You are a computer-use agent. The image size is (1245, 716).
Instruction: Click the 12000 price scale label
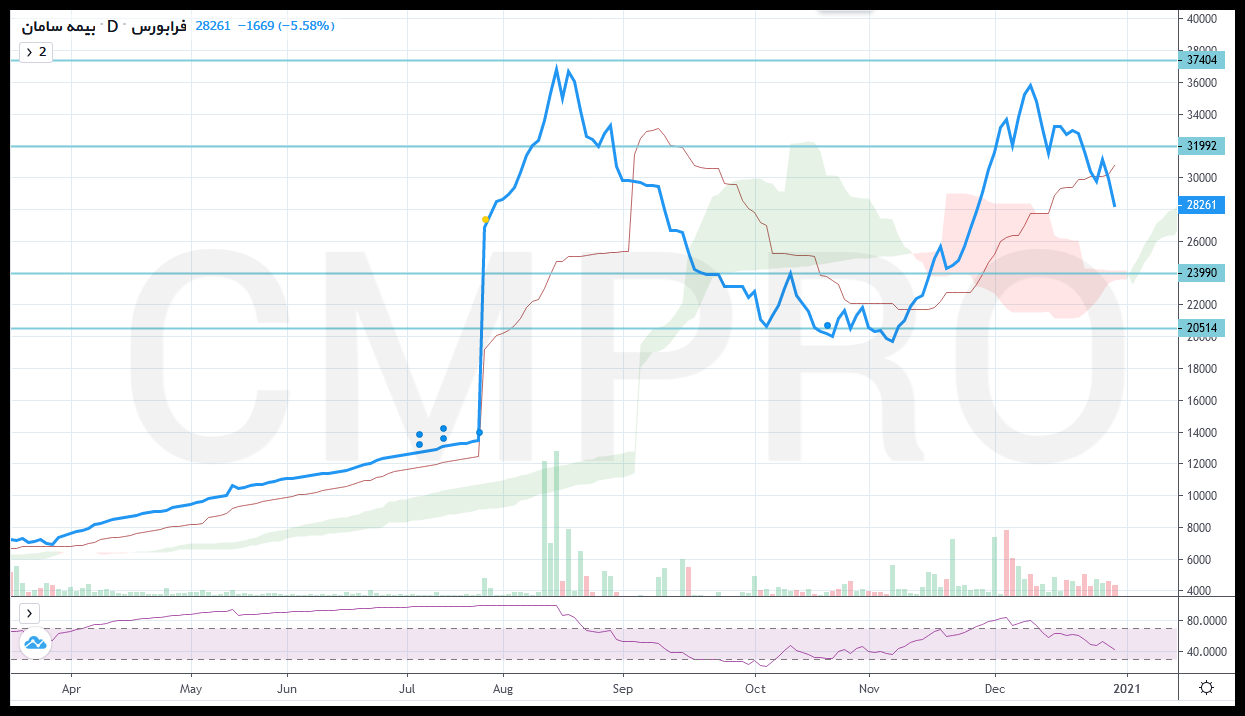pos(1201,464)
